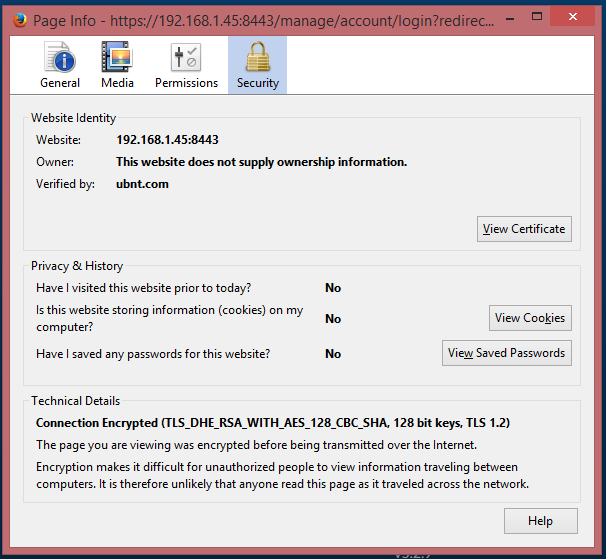Screen dimensions: 606x559
Task: Click the 'Owner:' label
Action: coord(55,162)
